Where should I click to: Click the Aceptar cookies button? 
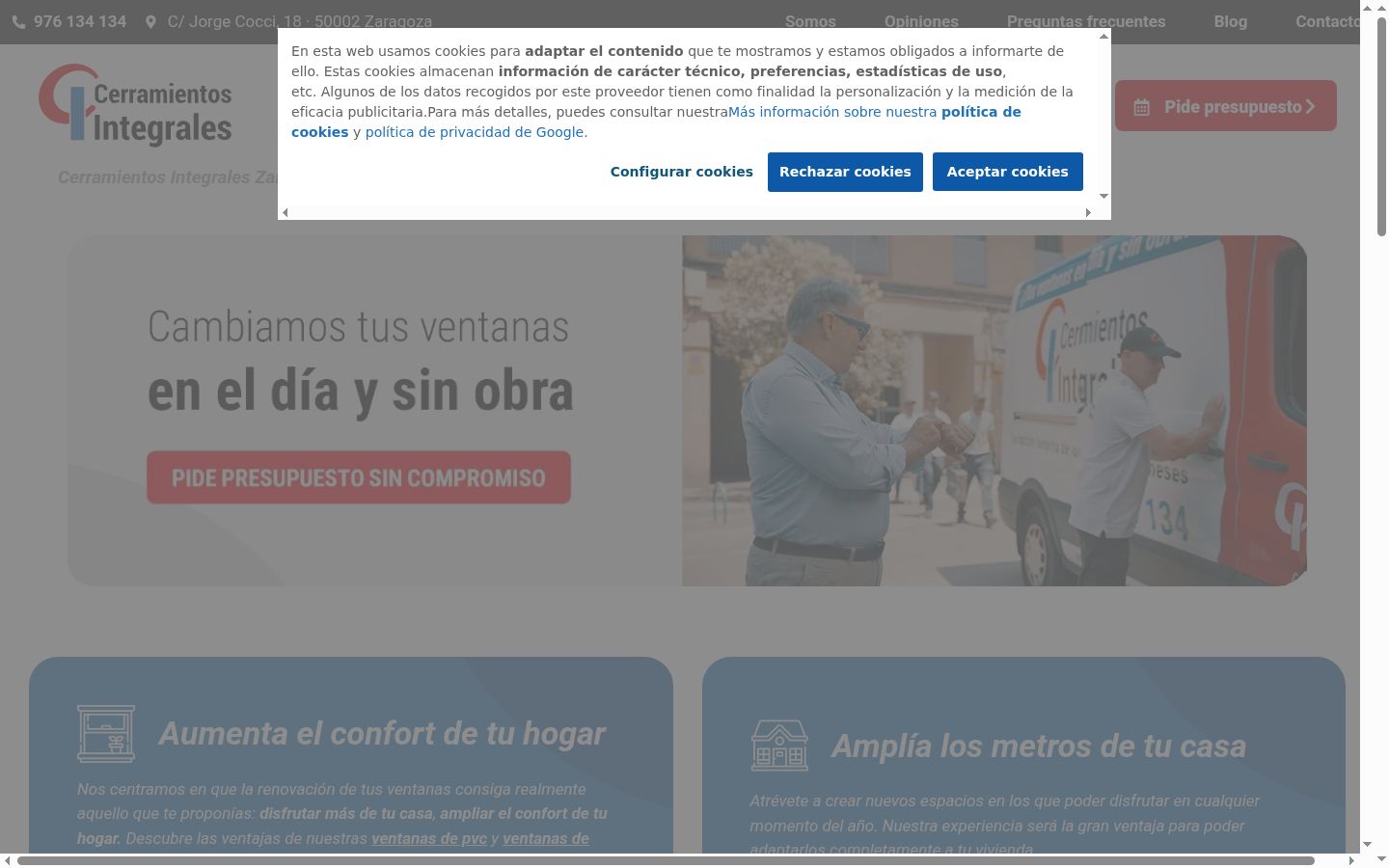pyautogui.click(x=1007, y=172)
